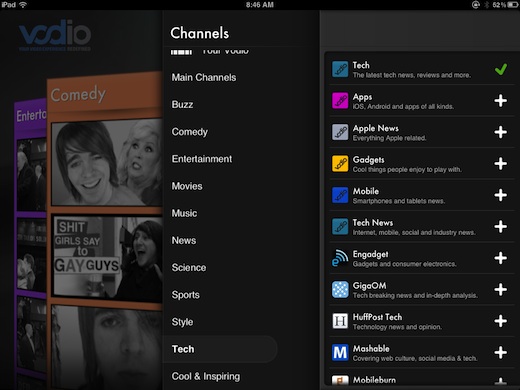Add the Apps channel with plus button

click(501, 101)
